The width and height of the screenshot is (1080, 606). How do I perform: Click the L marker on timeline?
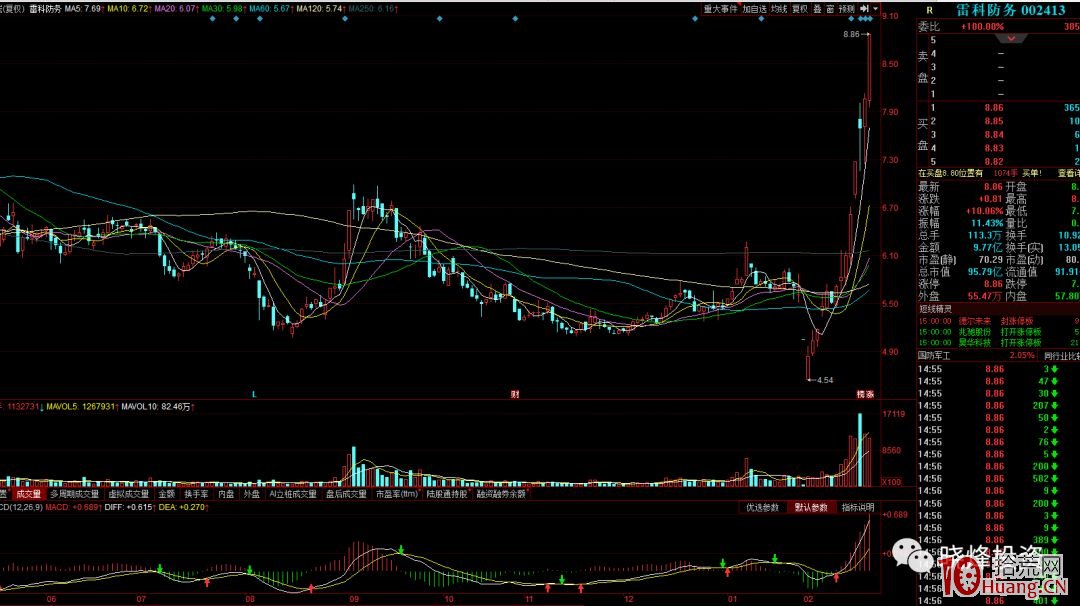pyautogui.click(x=253, y=394)
